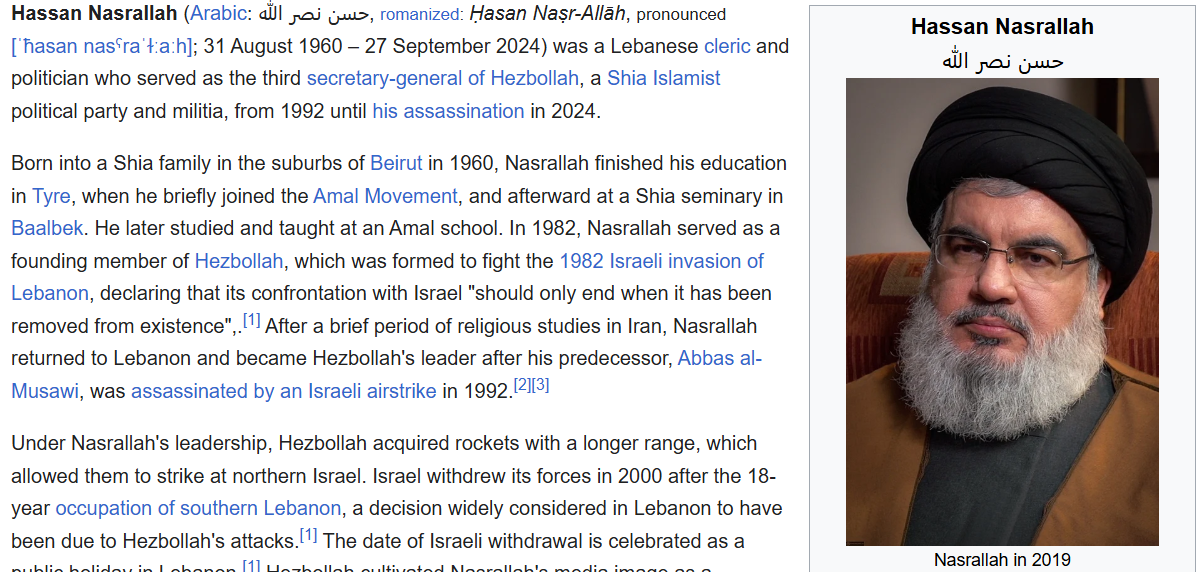Image resolution: width=1201 pixels, height=572 pixels.
Task: Open the IPA pronunciation link in brackets
Action: point(101,46)
